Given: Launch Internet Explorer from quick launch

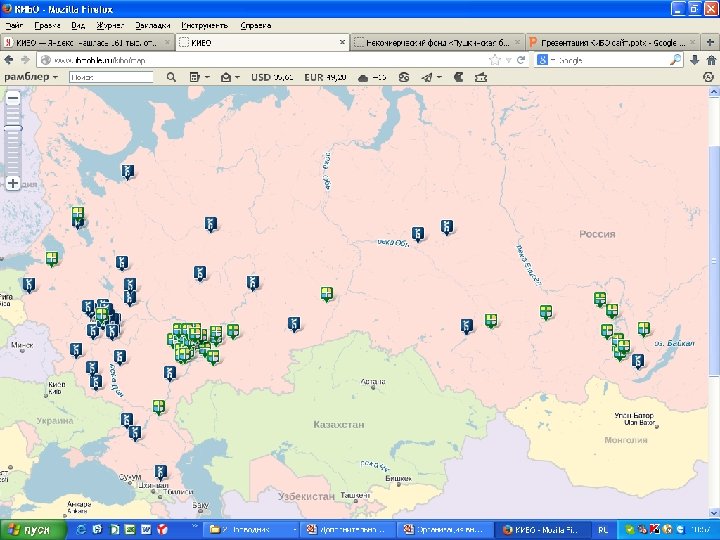Looking at the screenshot, I should pos(81,530).
